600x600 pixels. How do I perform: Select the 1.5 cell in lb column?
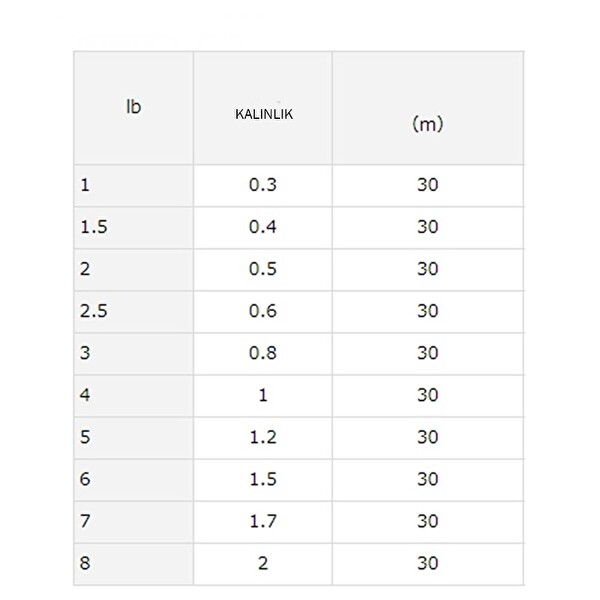tap(94, 227)
